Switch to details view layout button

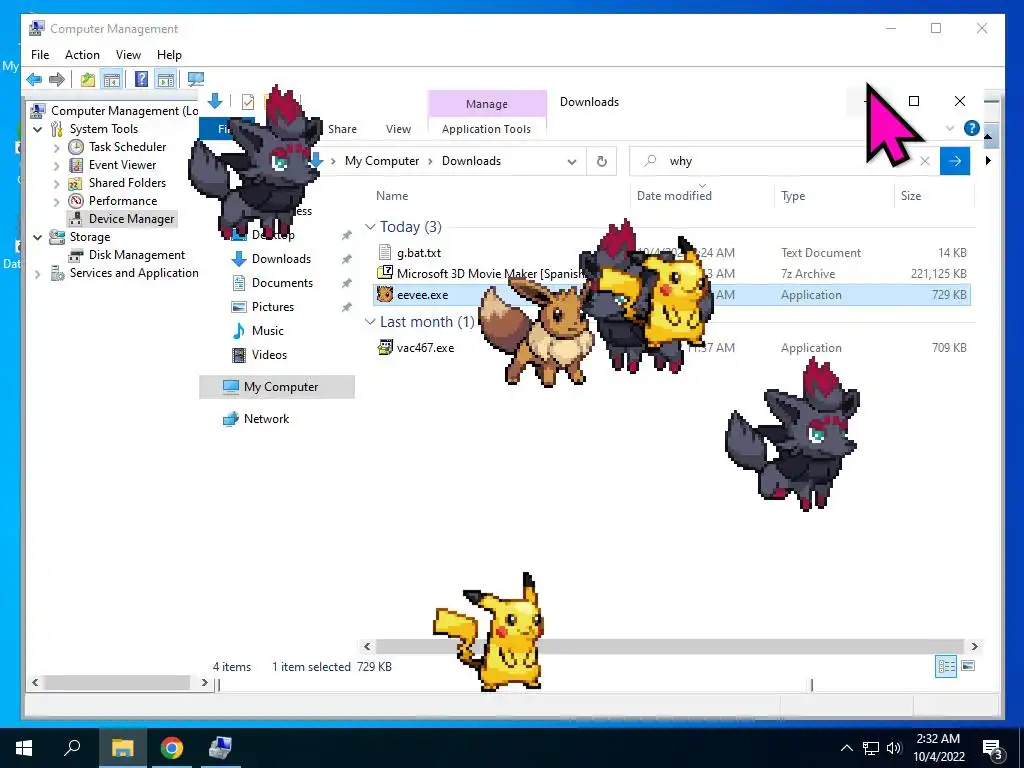click(946, 666)
